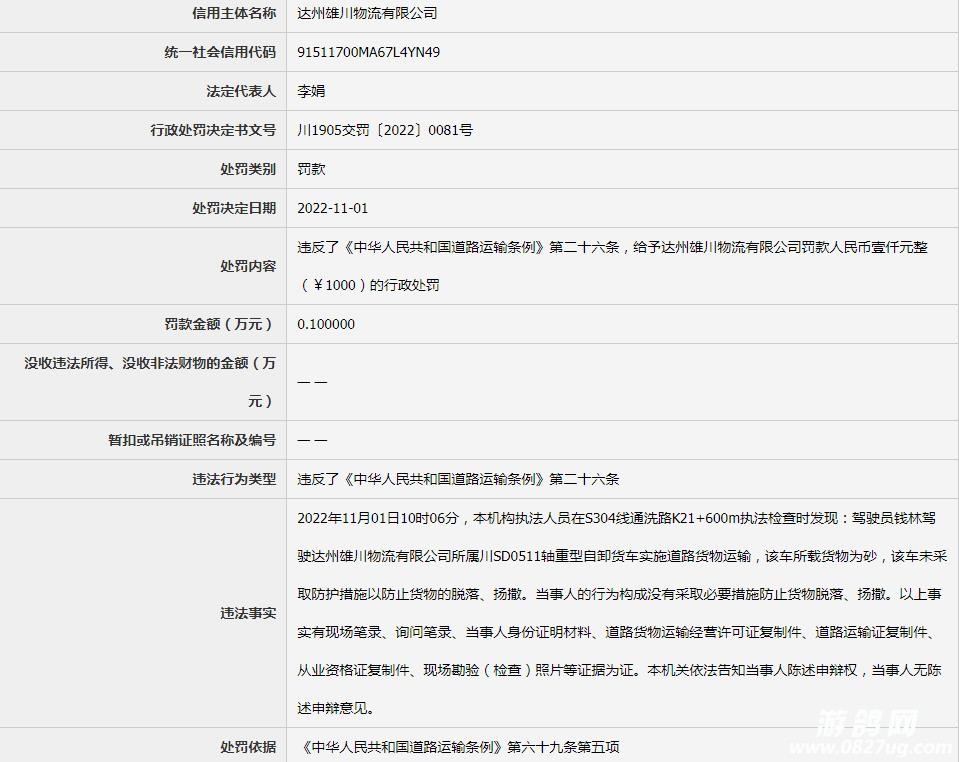The height and width of the screenshot is (762, 959).
Task: Click the 信用主体名称 row label
Action: (234, 13)
